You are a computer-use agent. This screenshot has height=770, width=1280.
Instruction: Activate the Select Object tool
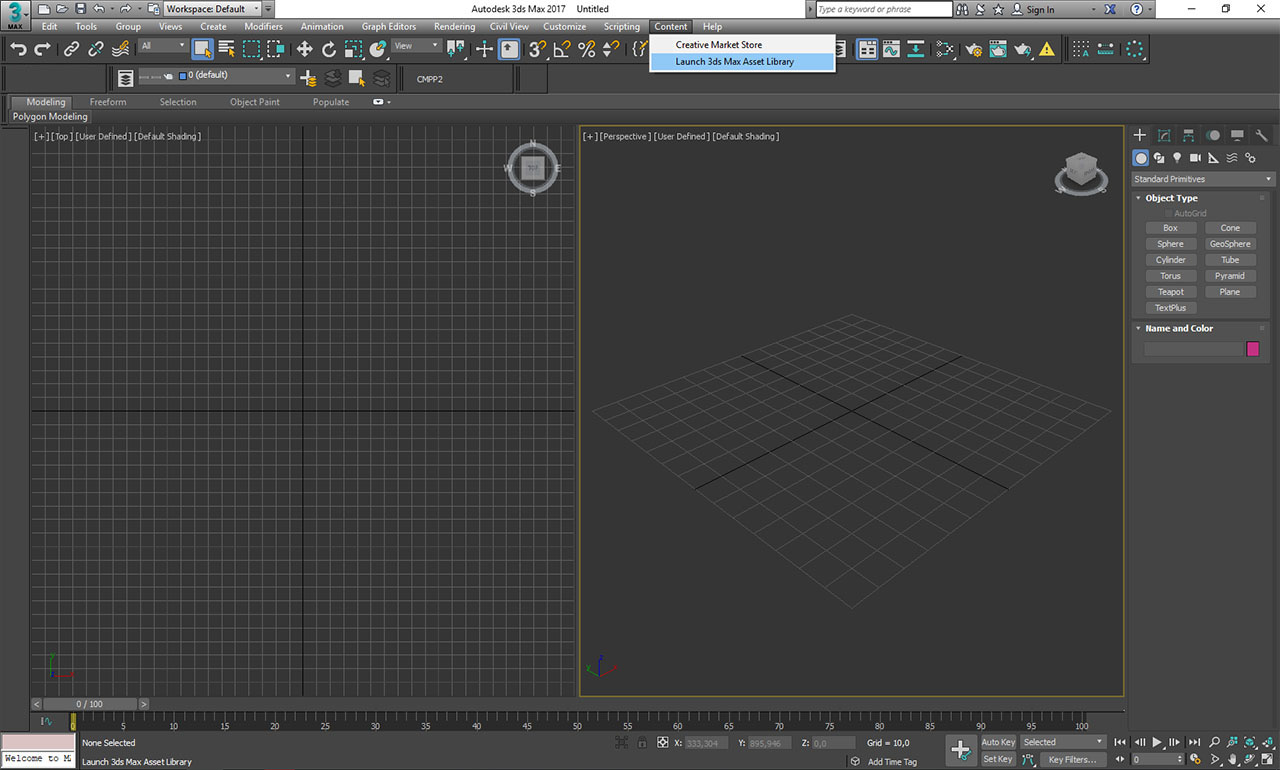[x=203, y=49]
